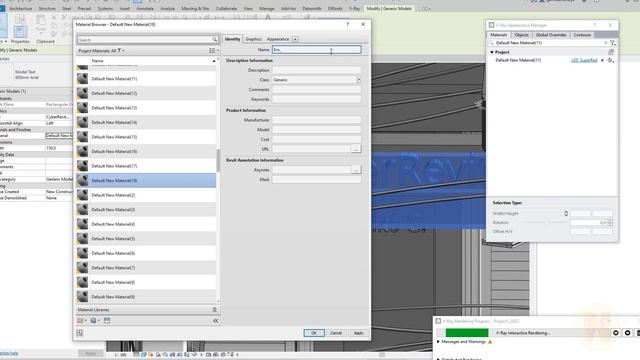Click thumbnail of Default New Material(11)

pos(82,78)
